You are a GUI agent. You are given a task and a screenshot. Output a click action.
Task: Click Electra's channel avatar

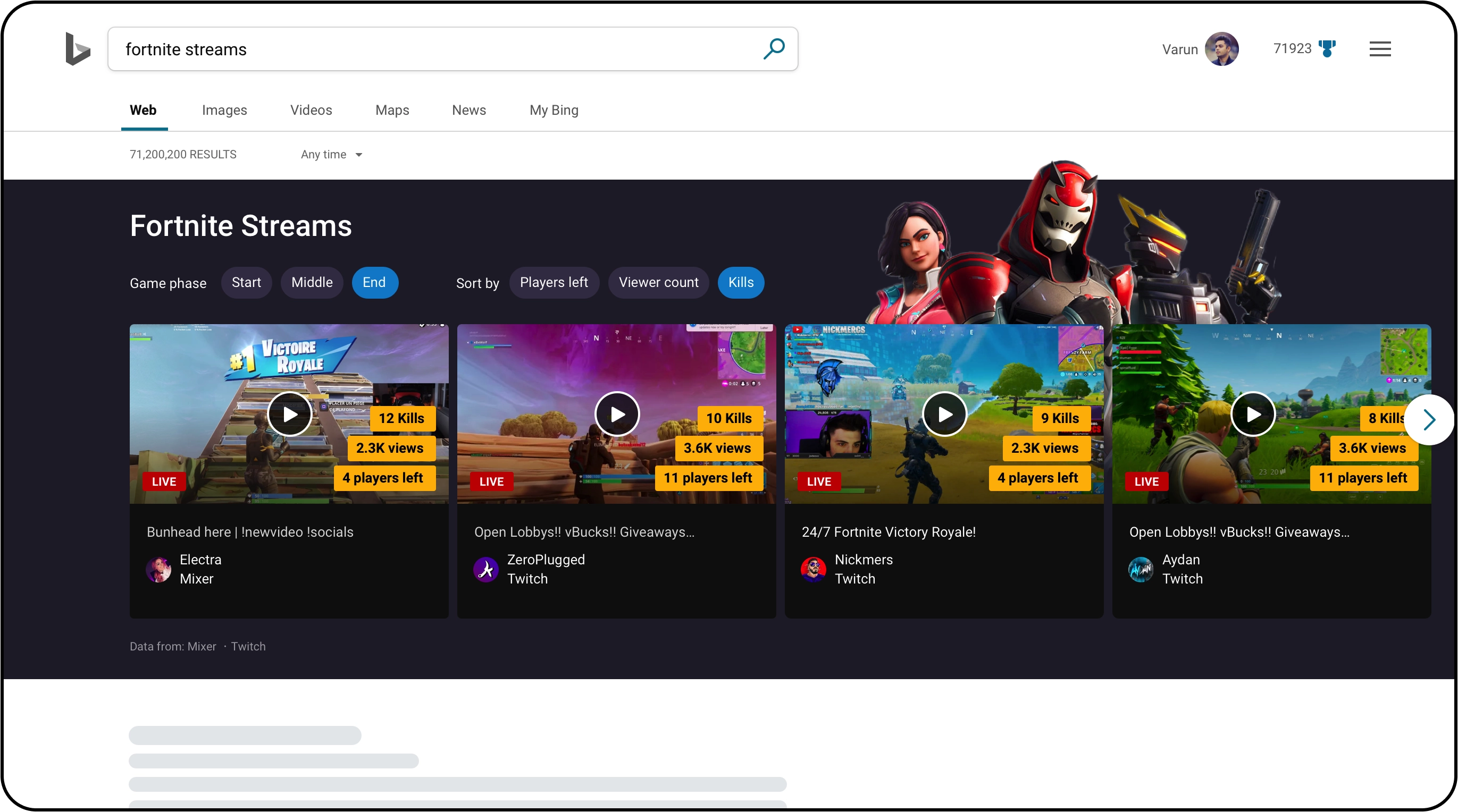pos(158,569)
